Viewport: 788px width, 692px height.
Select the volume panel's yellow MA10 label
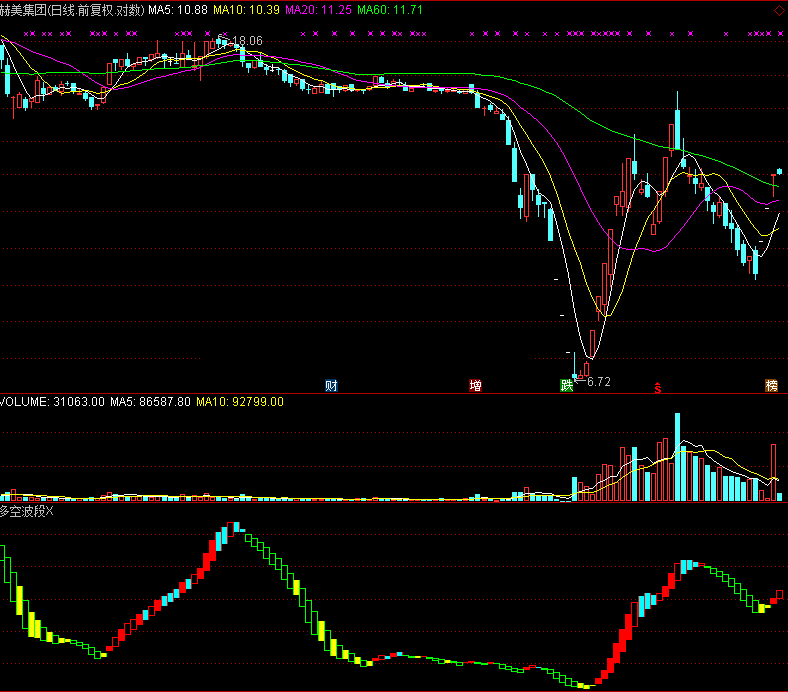click(x=239, y=401)
